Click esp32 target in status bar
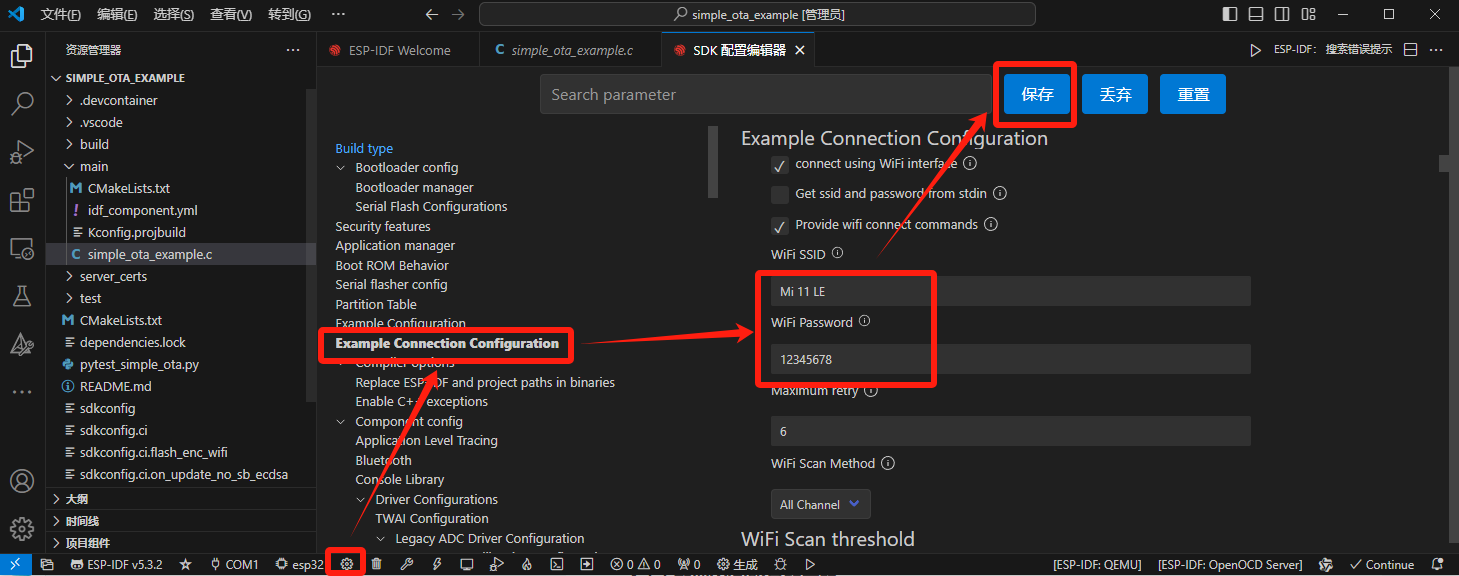1459x576 pixels. click(x=300, y=564)
